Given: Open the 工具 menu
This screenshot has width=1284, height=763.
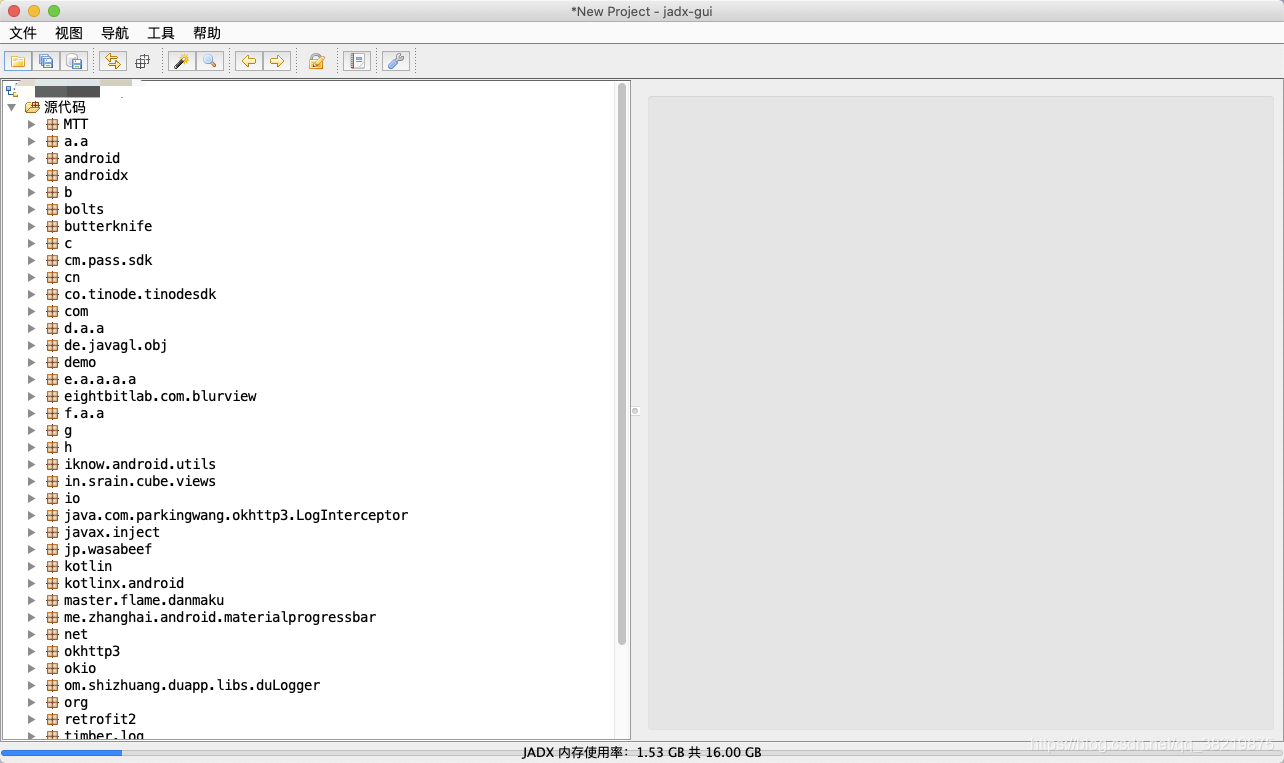Looking at the screenshot, I should (161, 33).
